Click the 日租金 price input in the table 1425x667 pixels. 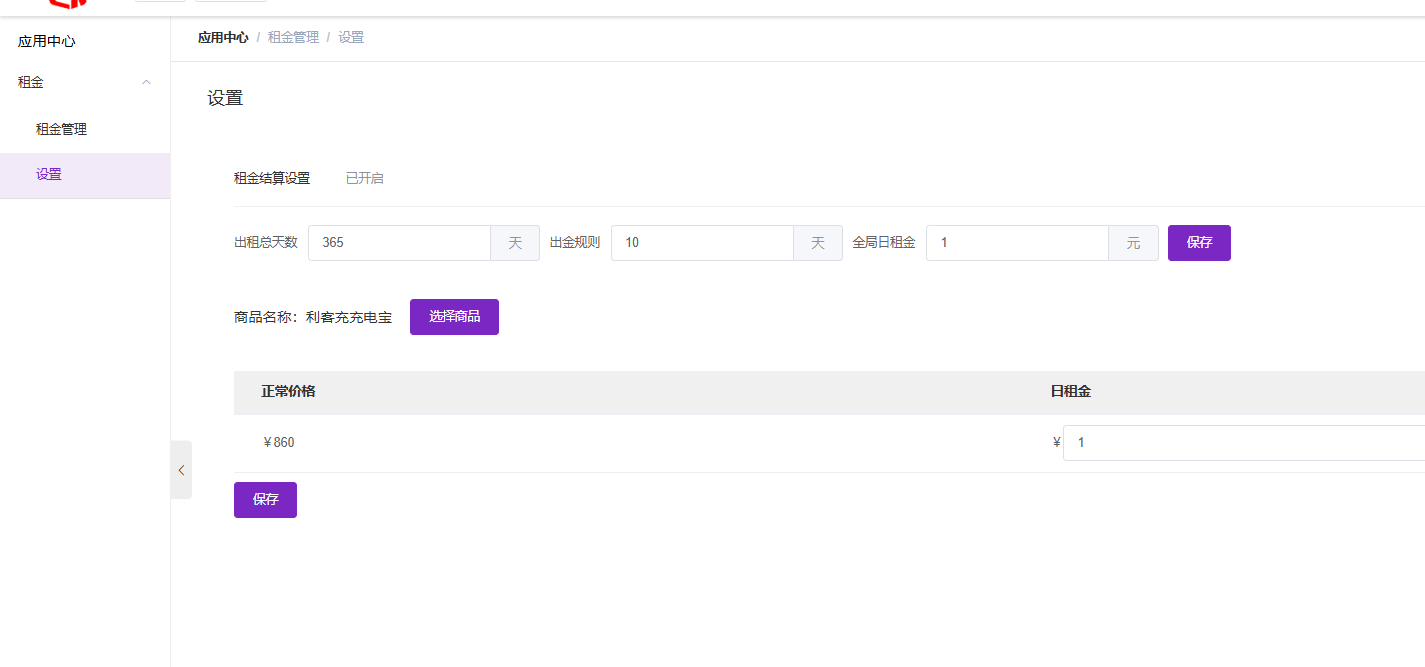[x=1244, y=443]
